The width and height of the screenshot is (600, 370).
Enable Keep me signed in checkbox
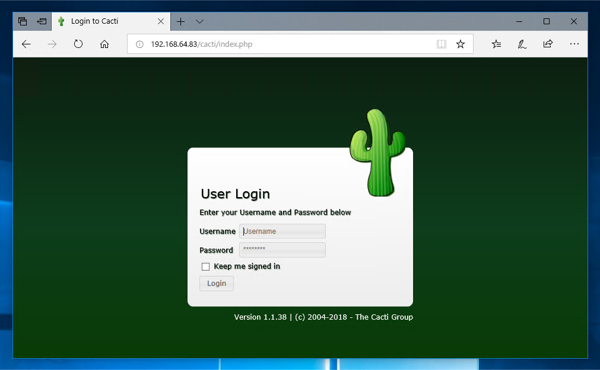click(205, 267)
